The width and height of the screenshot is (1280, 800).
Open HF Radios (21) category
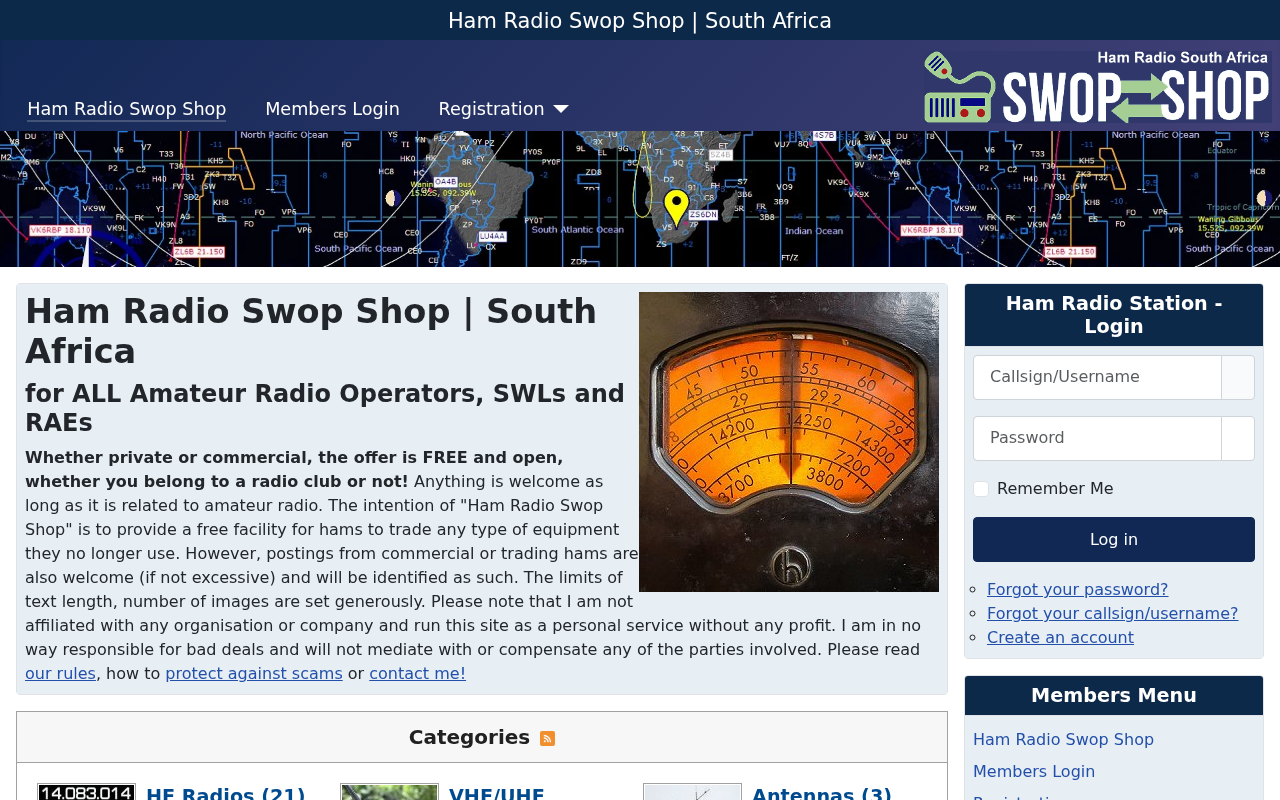pyautogui.click(x=226, y=793)
